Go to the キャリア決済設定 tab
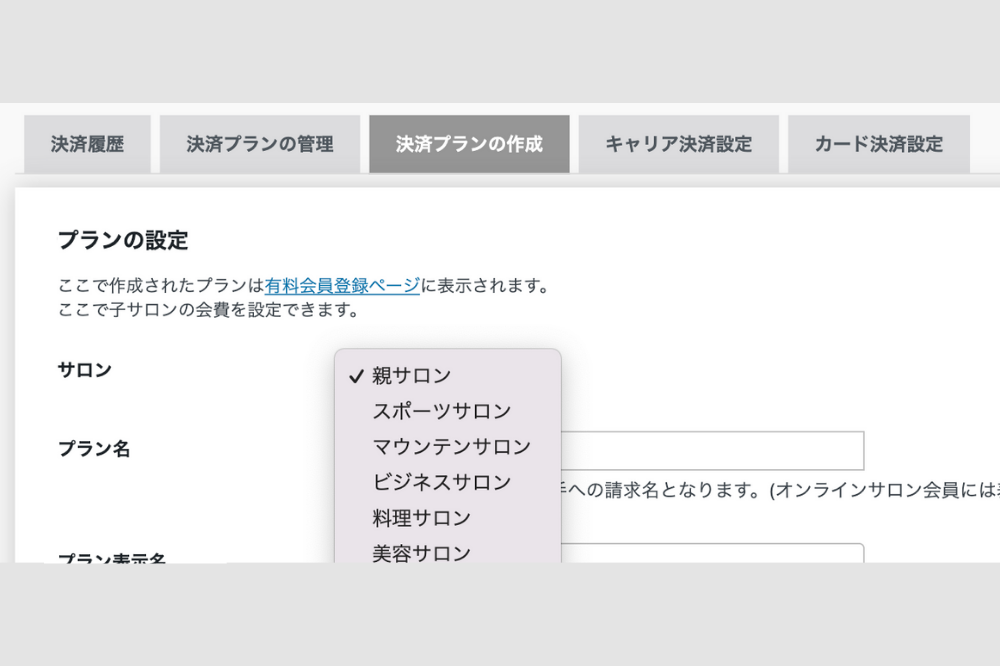Viewport: 1000px width, 666px height. 678,144
